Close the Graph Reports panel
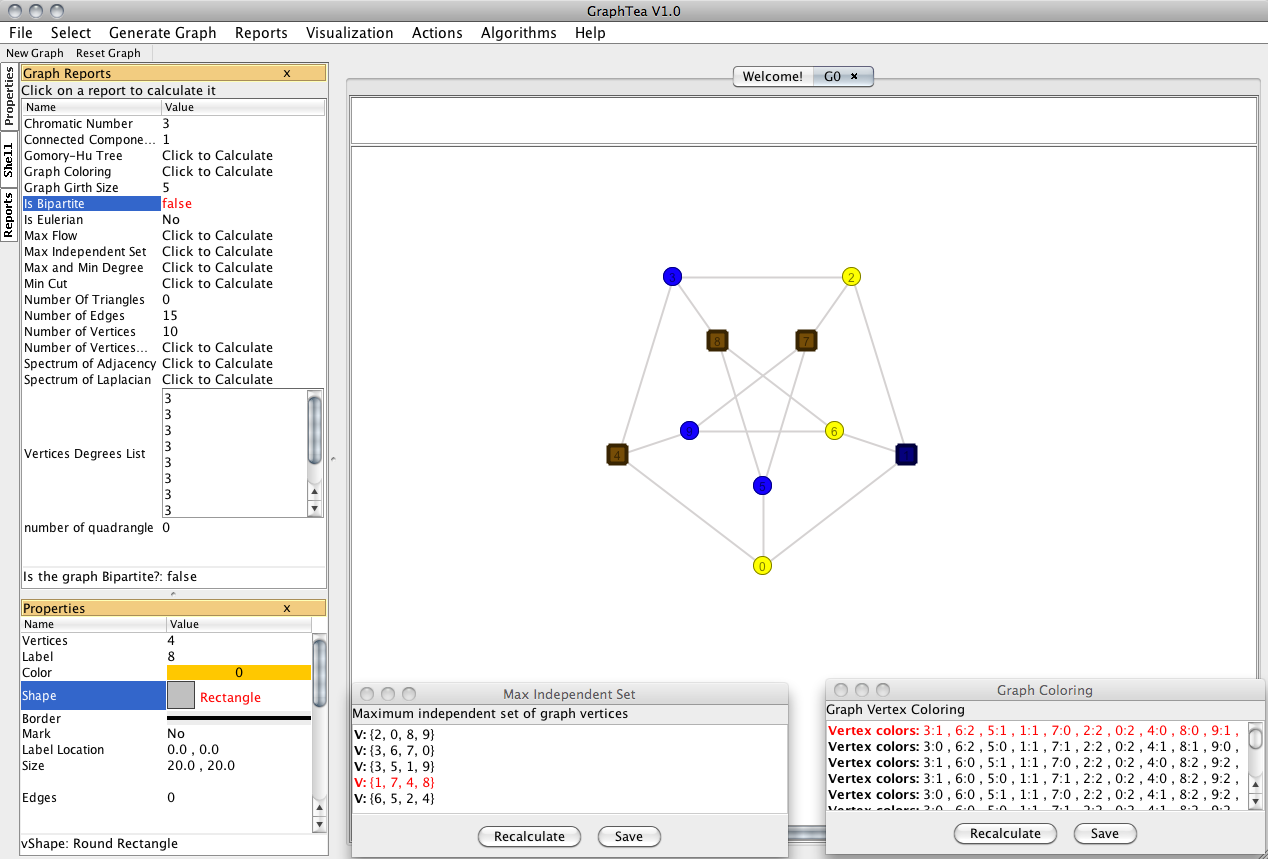The width and height of the screenshot is (1268, 859). pyautogui.click(x=287, y=73)
